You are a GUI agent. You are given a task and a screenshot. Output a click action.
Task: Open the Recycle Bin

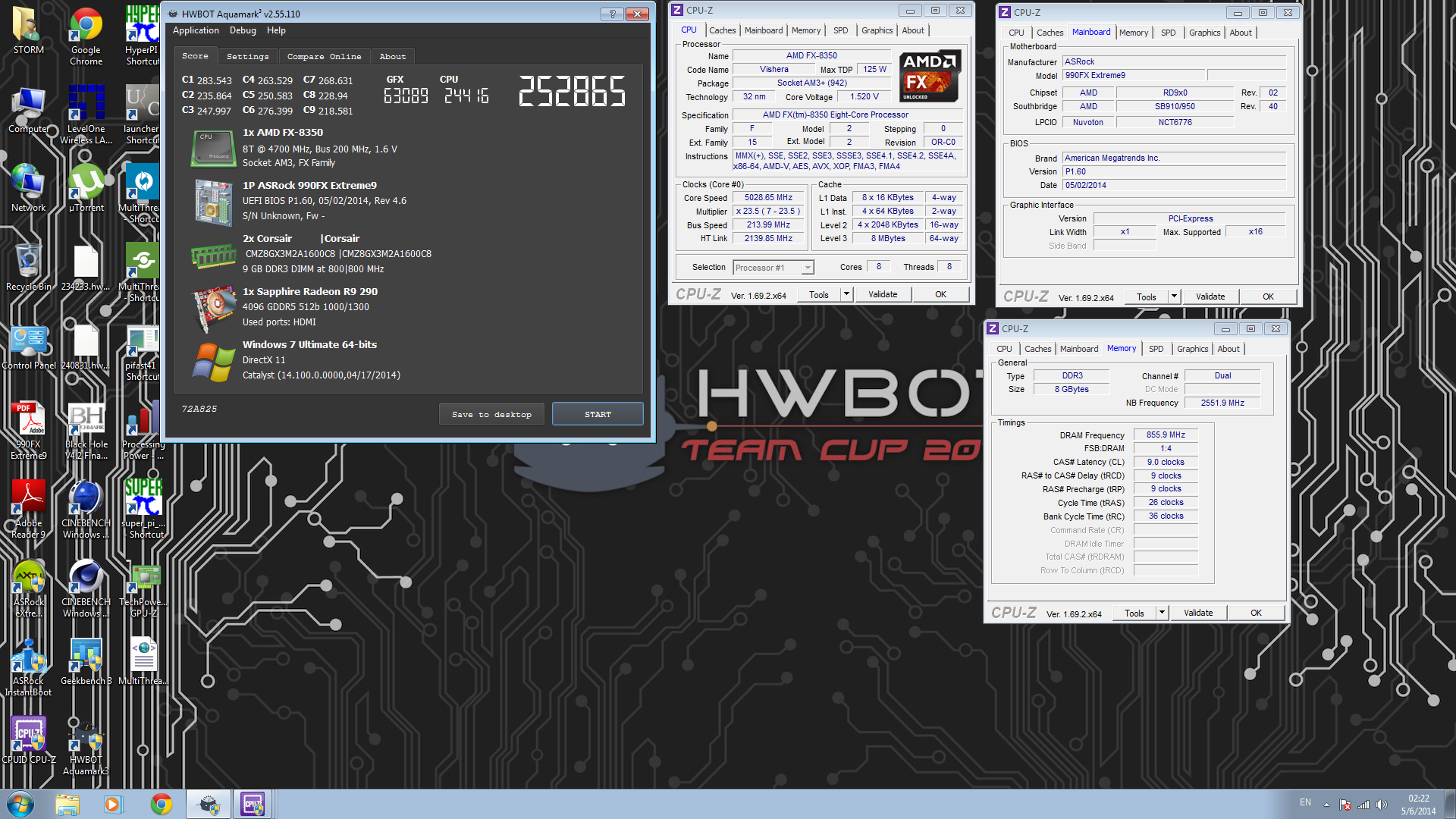pos(28,267)
